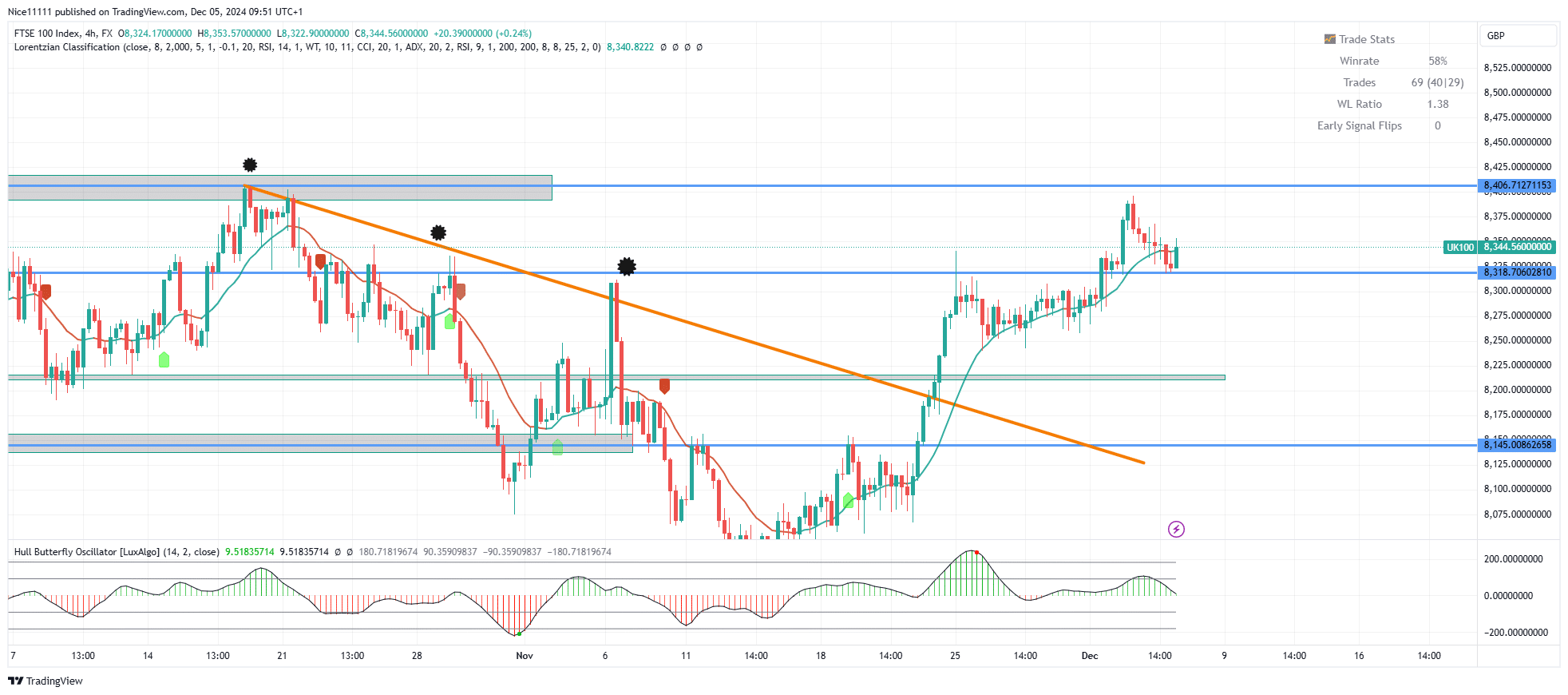Click the 28 date label on the time axis

(x=417, y=656)
